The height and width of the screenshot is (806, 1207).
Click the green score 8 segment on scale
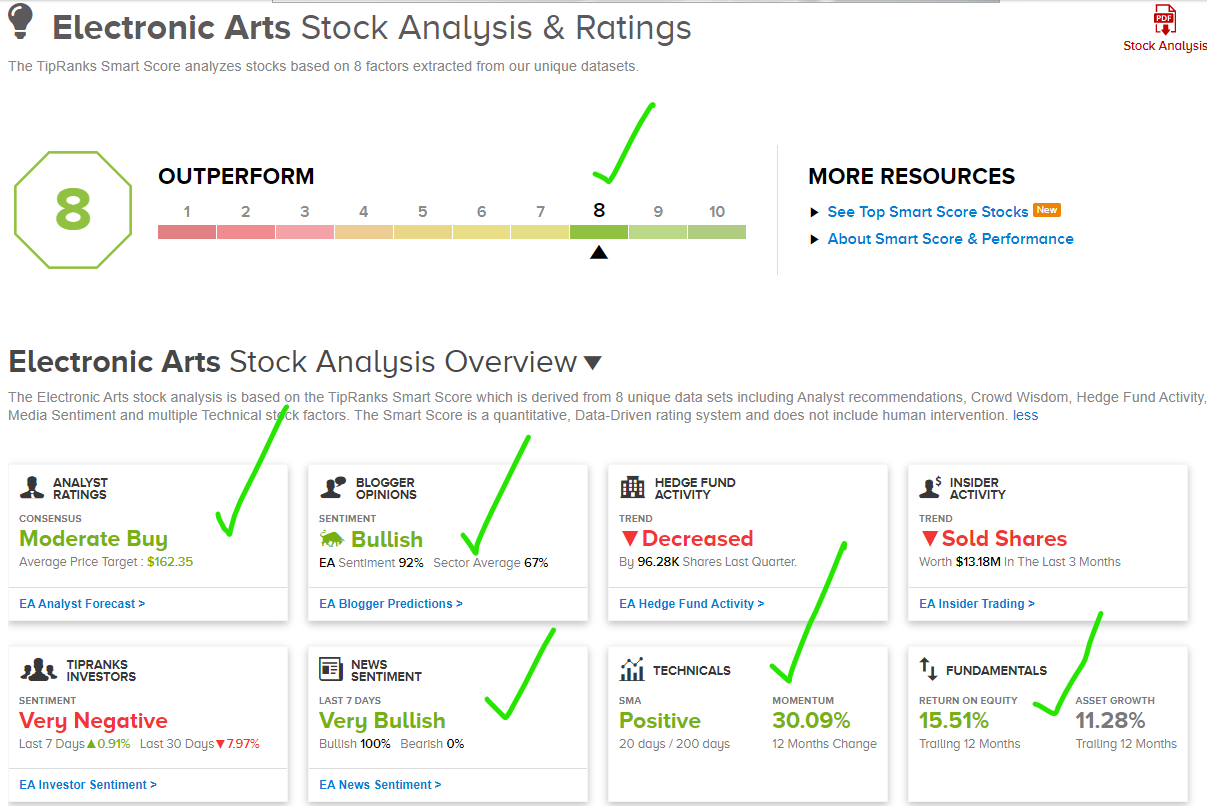click(x=599, y=232)
